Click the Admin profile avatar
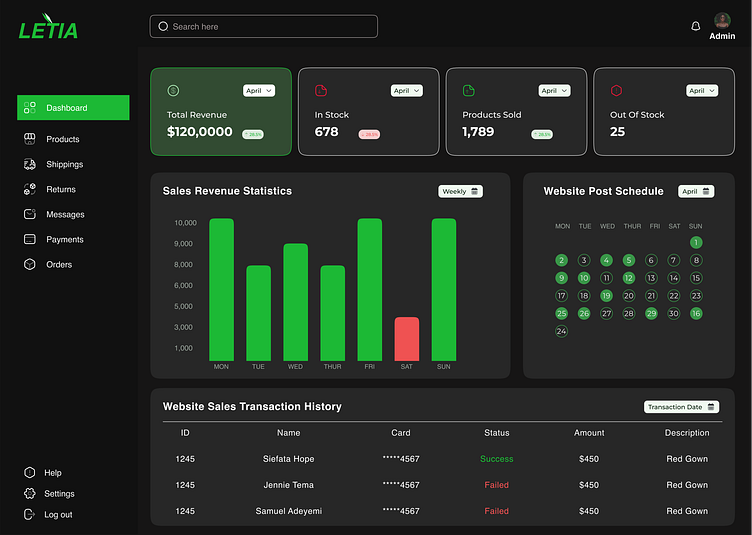752x535 pixels. 722,21
